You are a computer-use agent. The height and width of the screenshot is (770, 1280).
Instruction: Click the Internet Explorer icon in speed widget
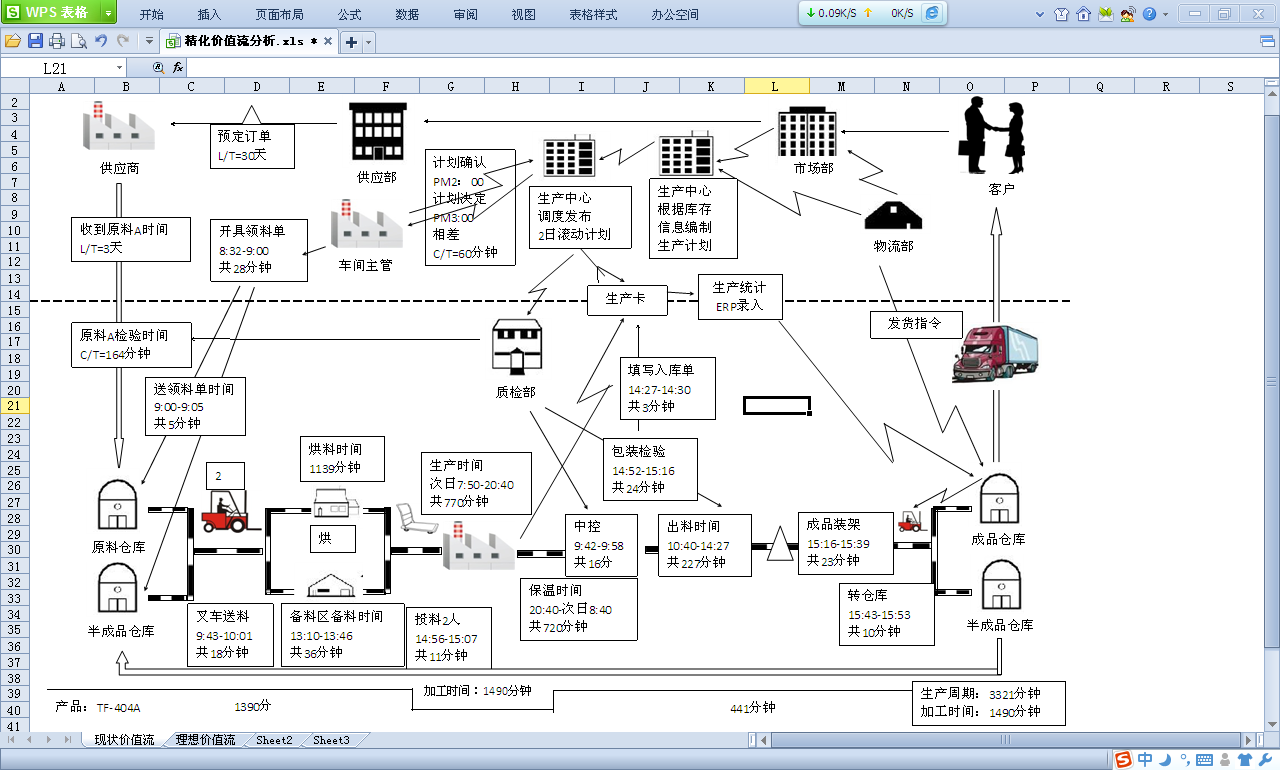click(932, 13)
